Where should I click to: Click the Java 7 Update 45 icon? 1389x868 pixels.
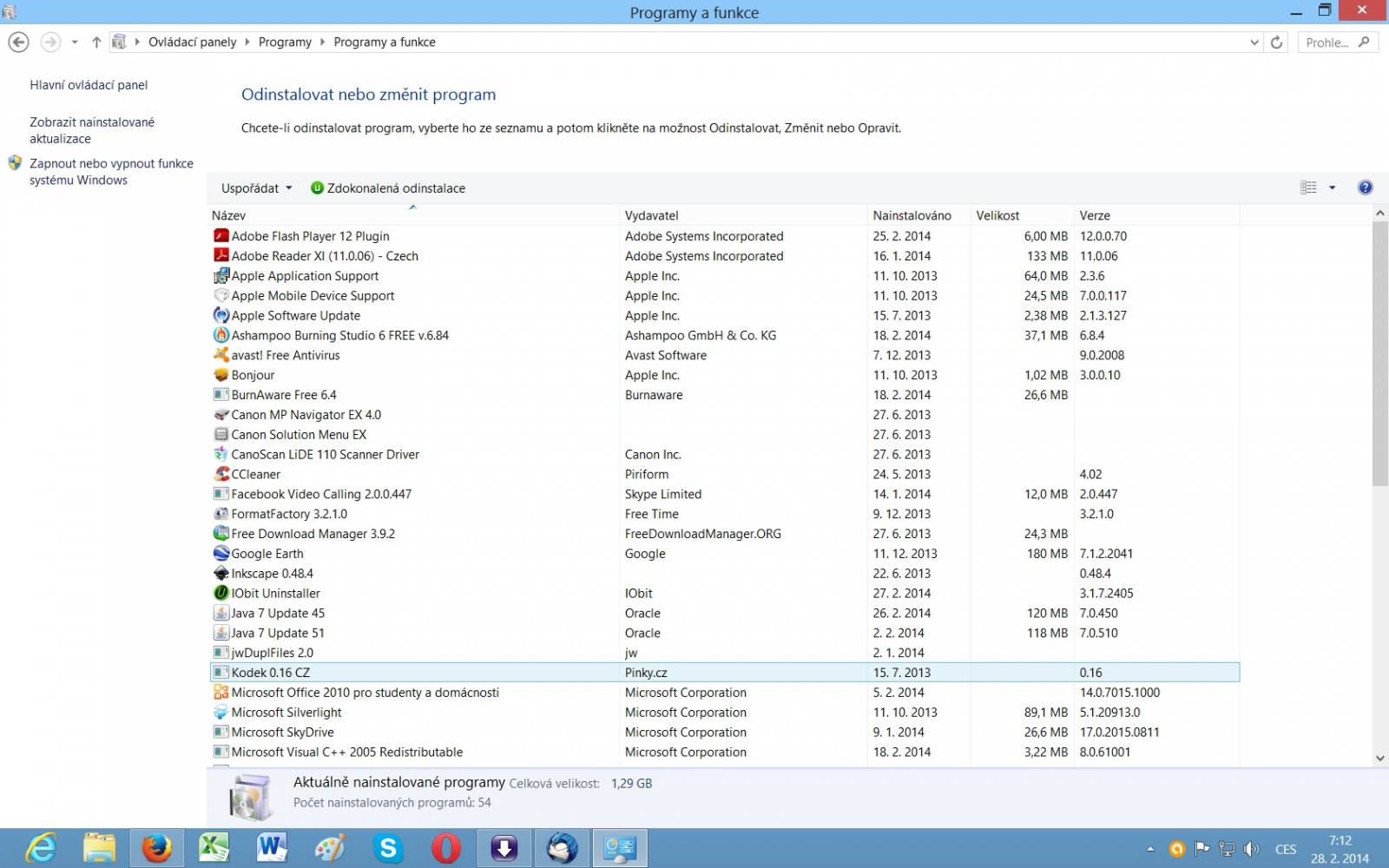221,613
